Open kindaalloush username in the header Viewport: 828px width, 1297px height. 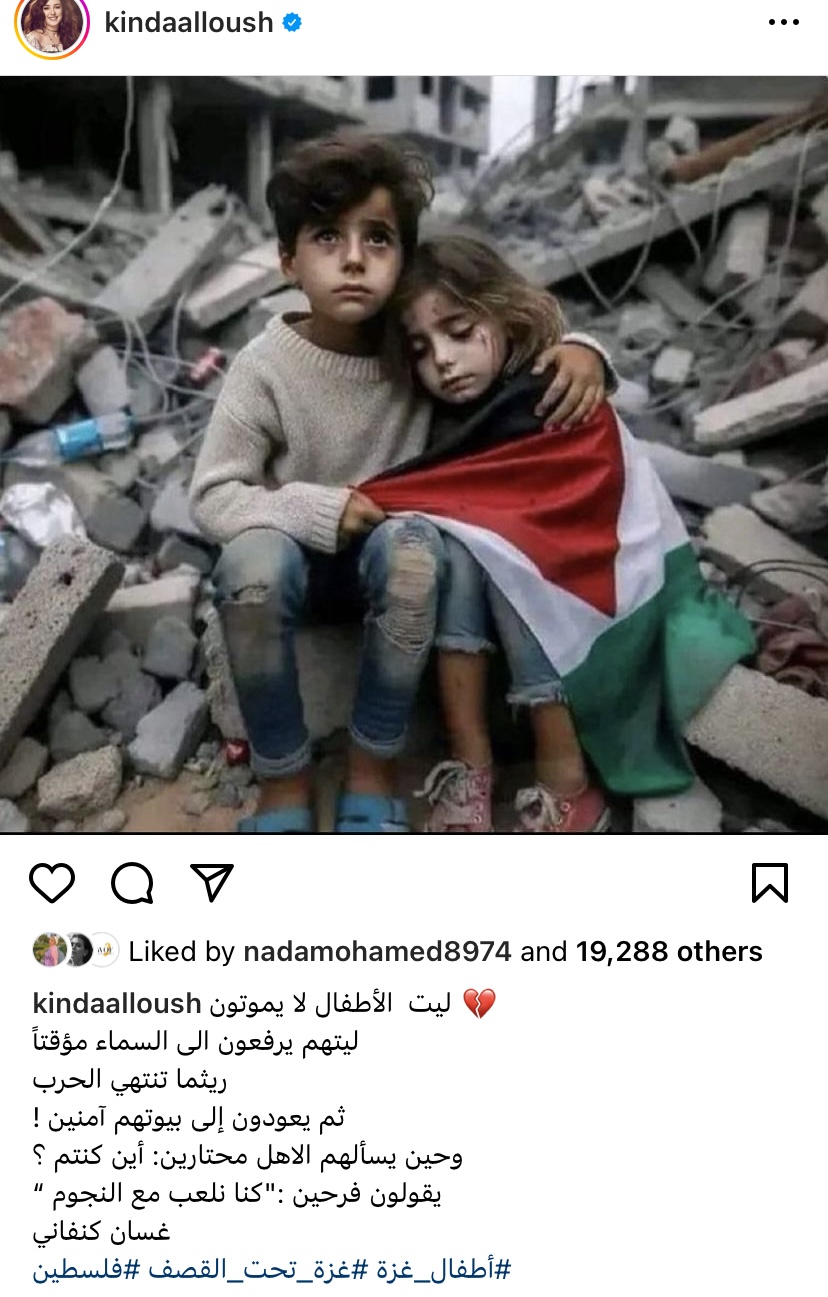188,22
